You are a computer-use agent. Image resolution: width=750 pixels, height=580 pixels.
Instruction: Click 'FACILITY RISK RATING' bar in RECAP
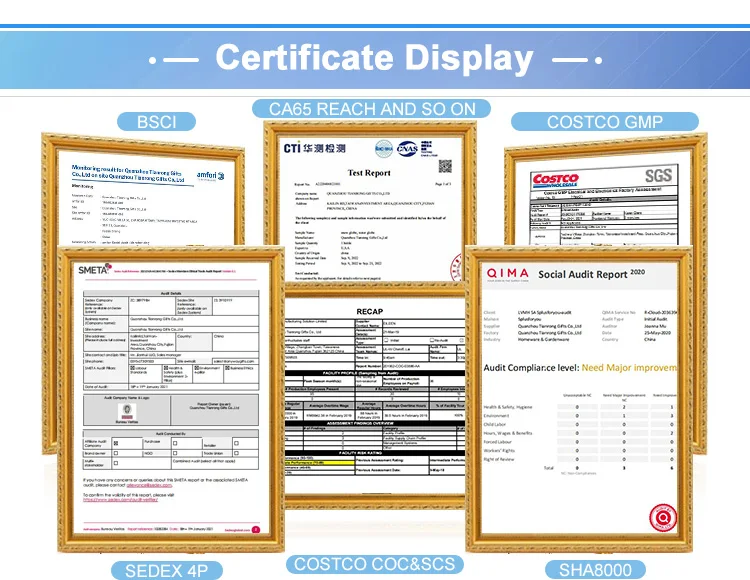coord(375,452)
